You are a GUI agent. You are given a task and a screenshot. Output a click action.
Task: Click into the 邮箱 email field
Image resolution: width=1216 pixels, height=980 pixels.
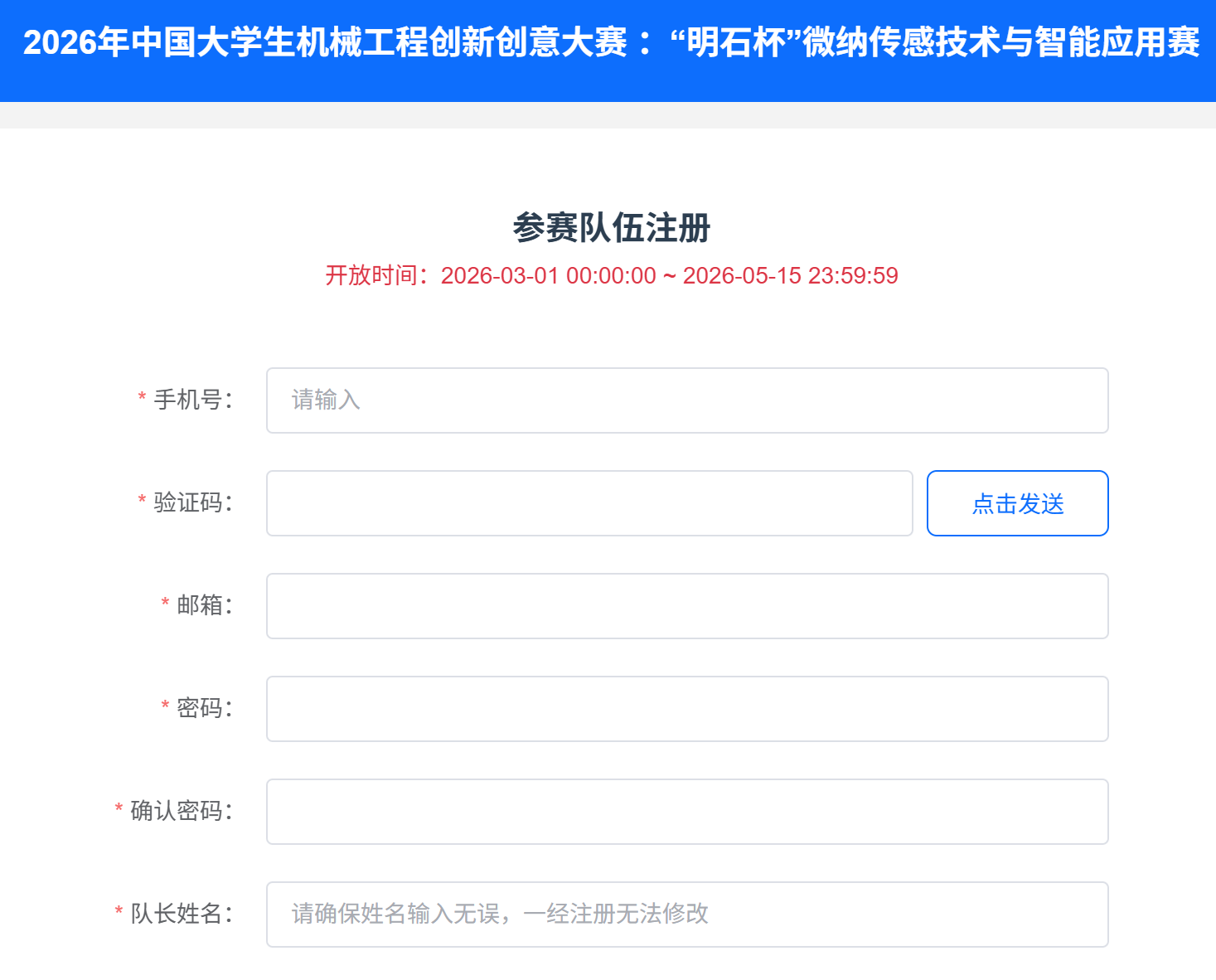click(x=686, y=606)
